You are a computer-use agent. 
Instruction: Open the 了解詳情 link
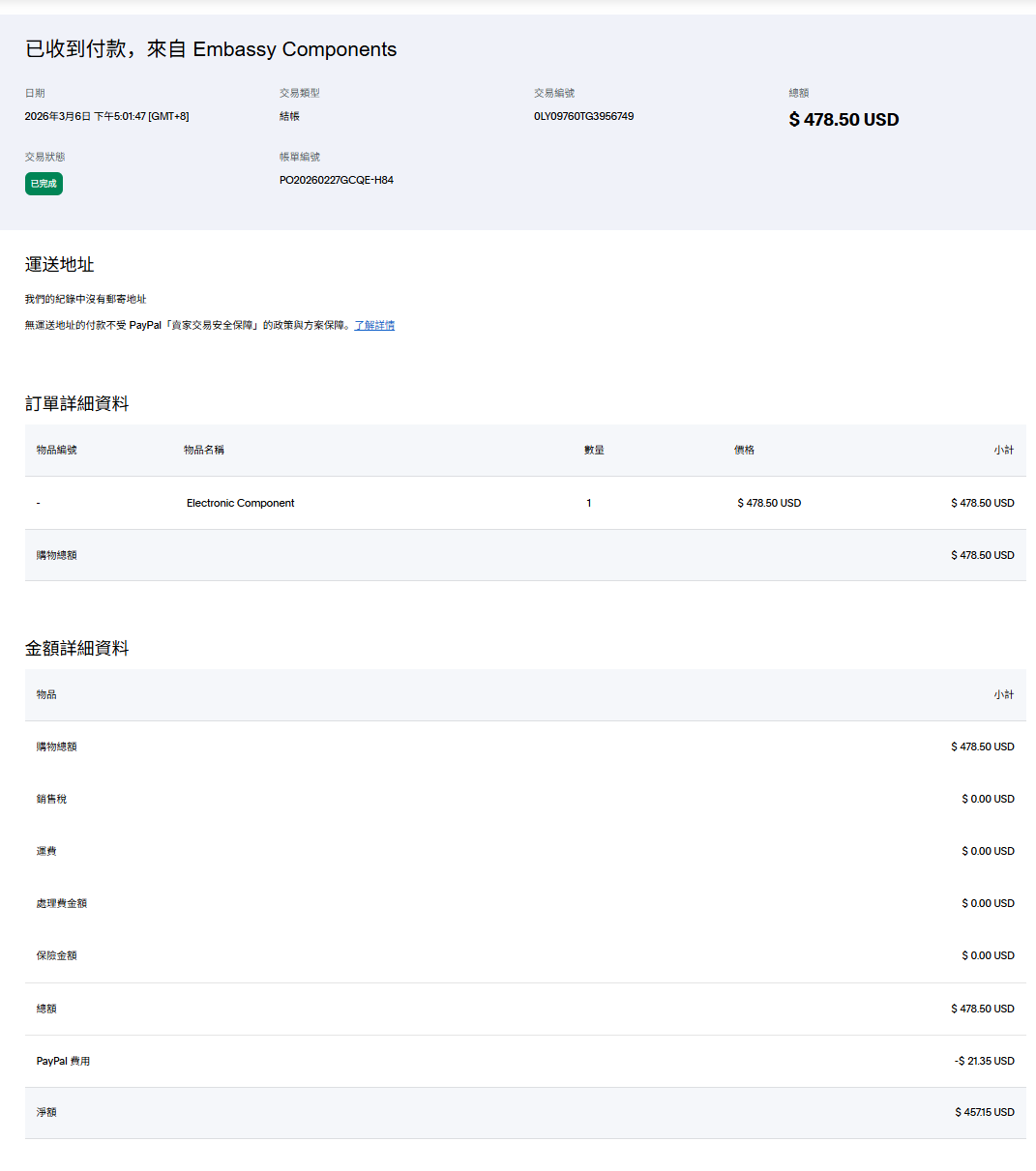(x=374, y=326)
